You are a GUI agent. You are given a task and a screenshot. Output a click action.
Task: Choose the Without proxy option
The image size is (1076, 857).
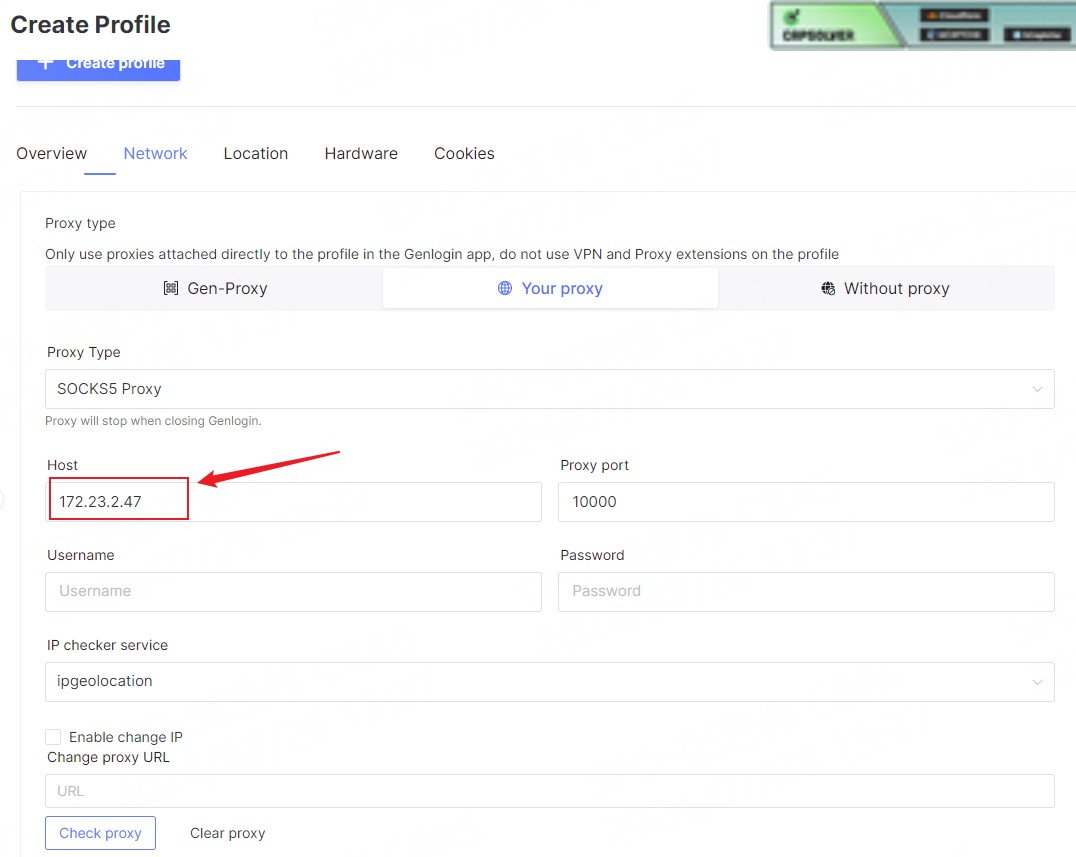[886, 288]
